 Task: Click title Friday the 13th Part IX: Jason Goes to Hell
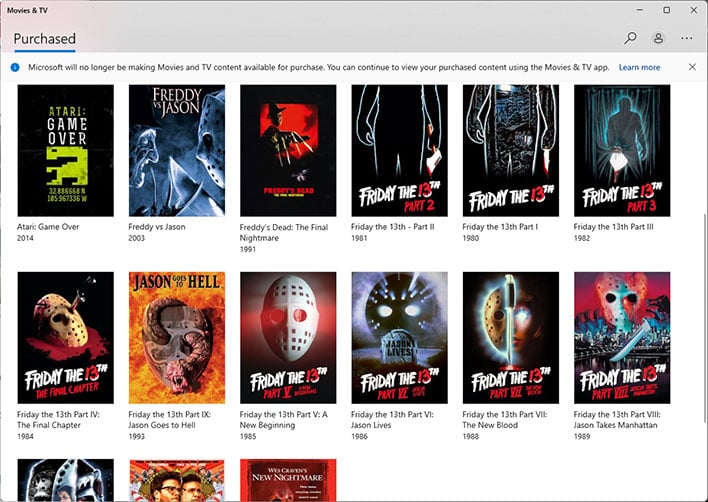[x=169, y=419]
